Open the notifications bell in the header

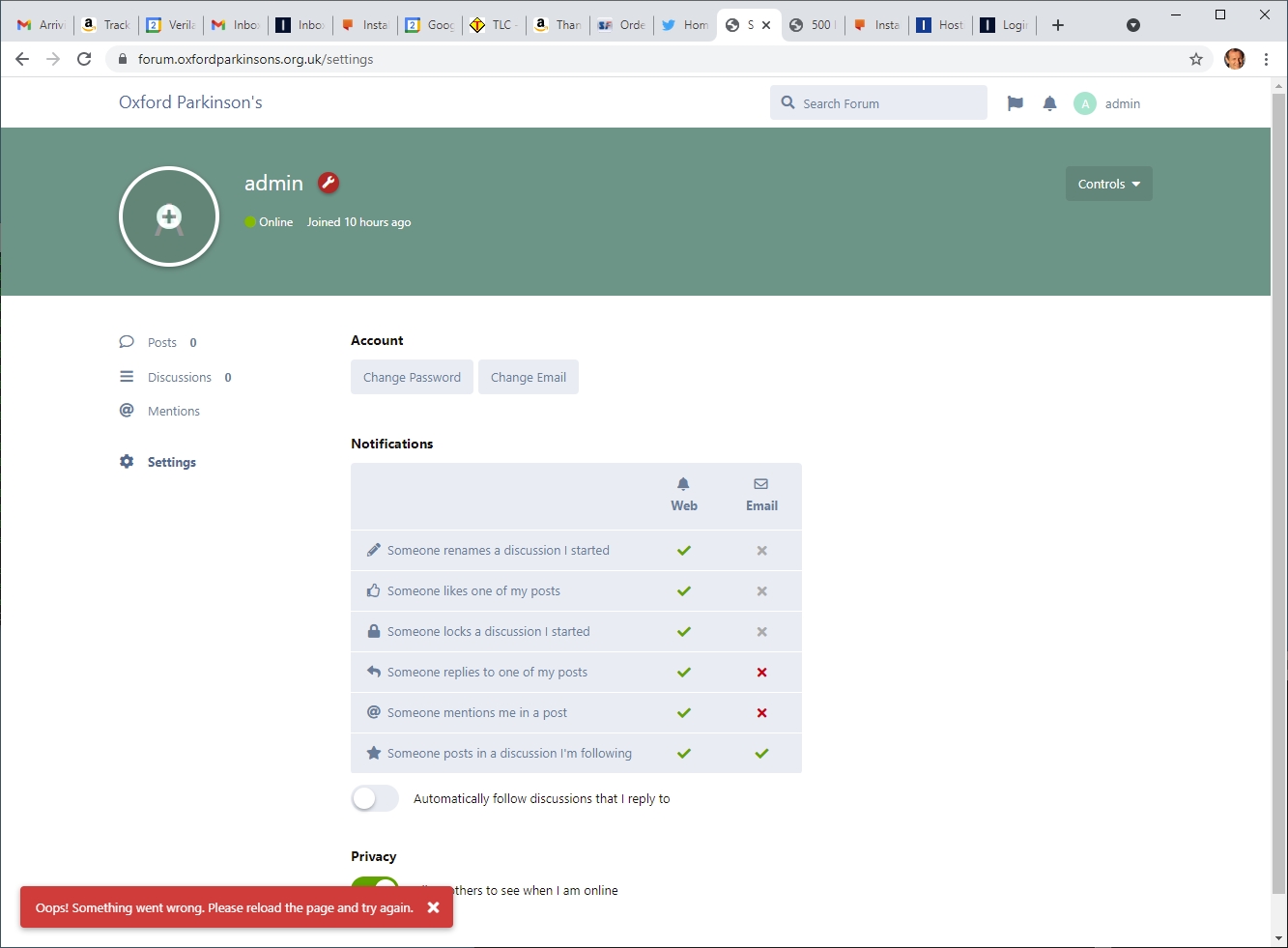click(x=1049, y=103)
